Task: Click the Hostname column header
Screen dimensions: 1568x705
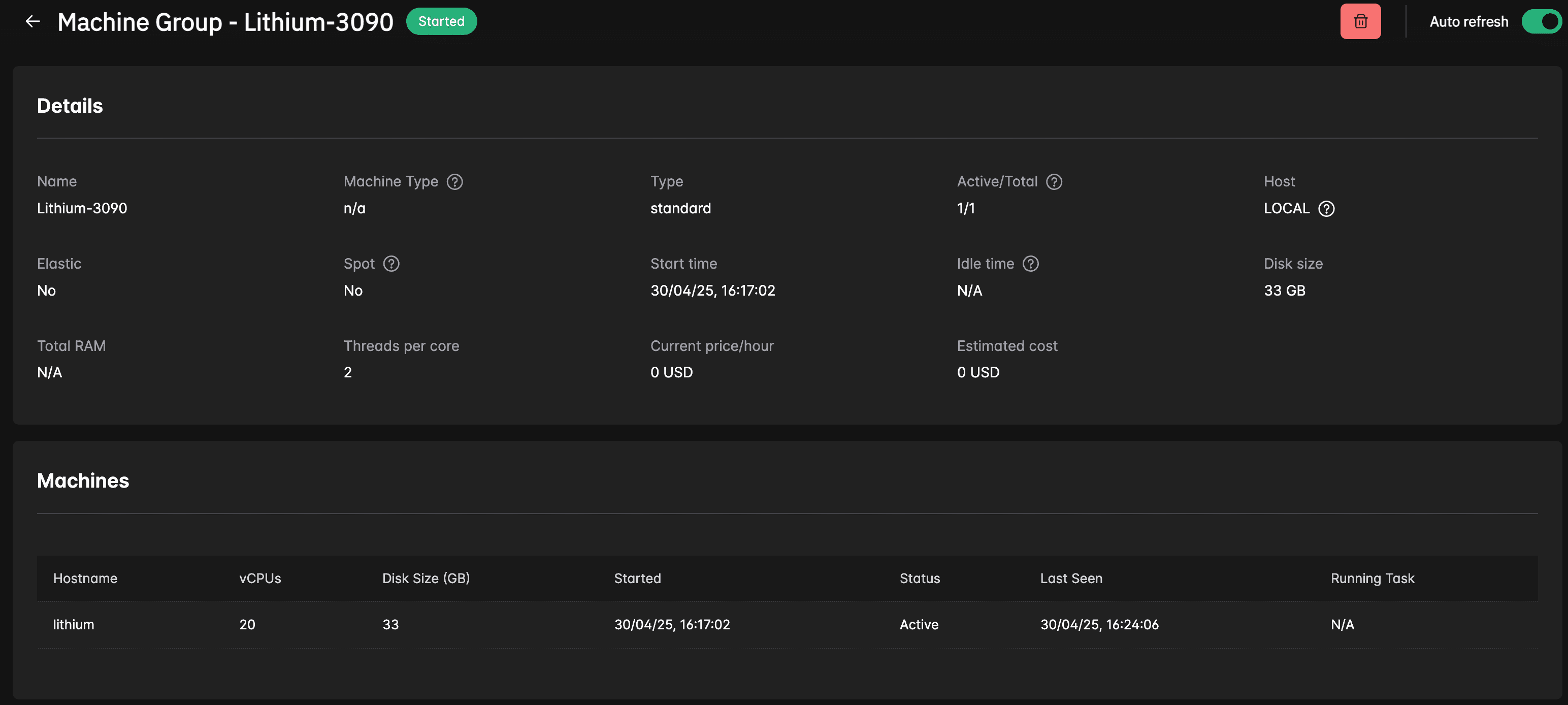Action: click(85, 579)
